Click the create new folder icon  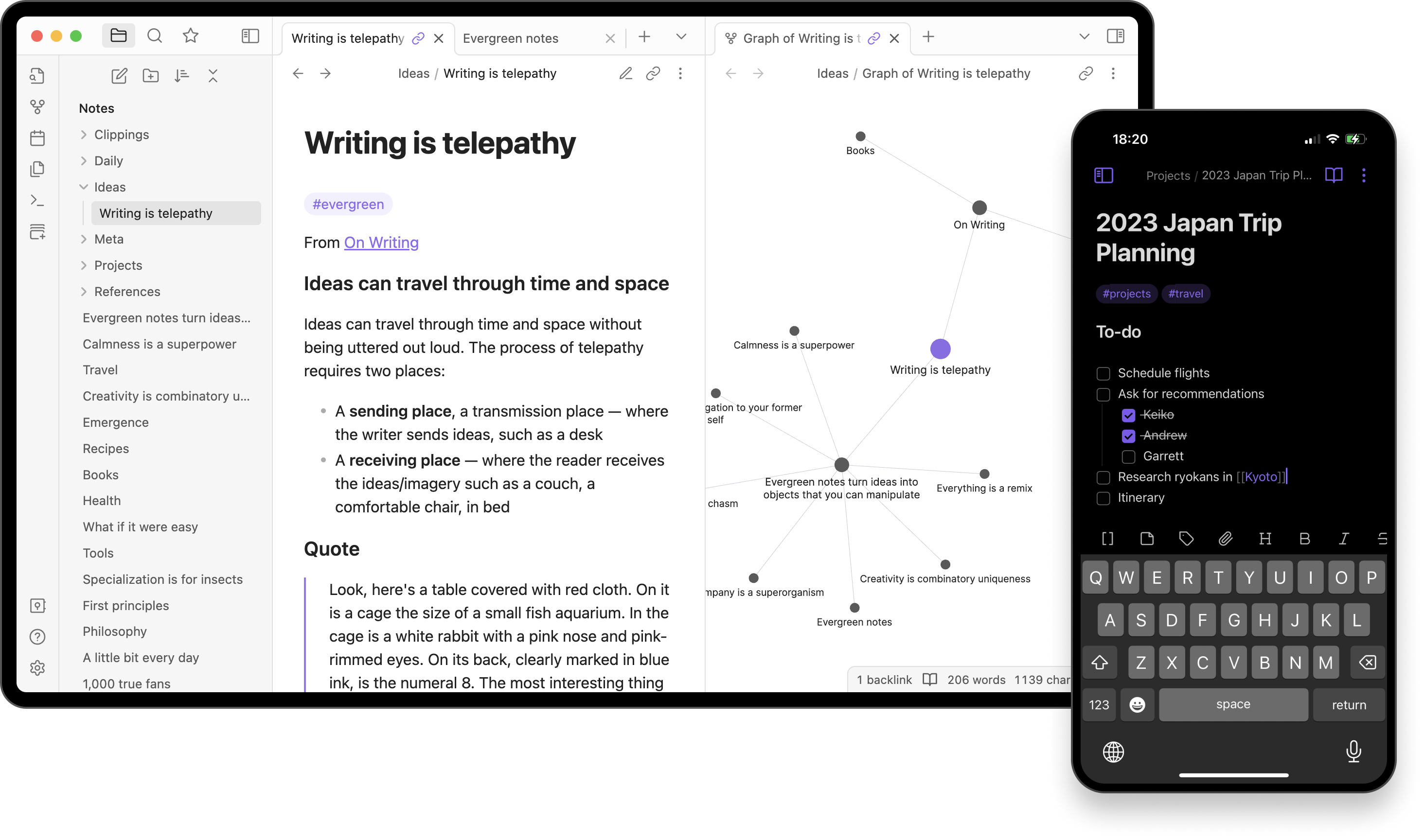pos(150,75)
